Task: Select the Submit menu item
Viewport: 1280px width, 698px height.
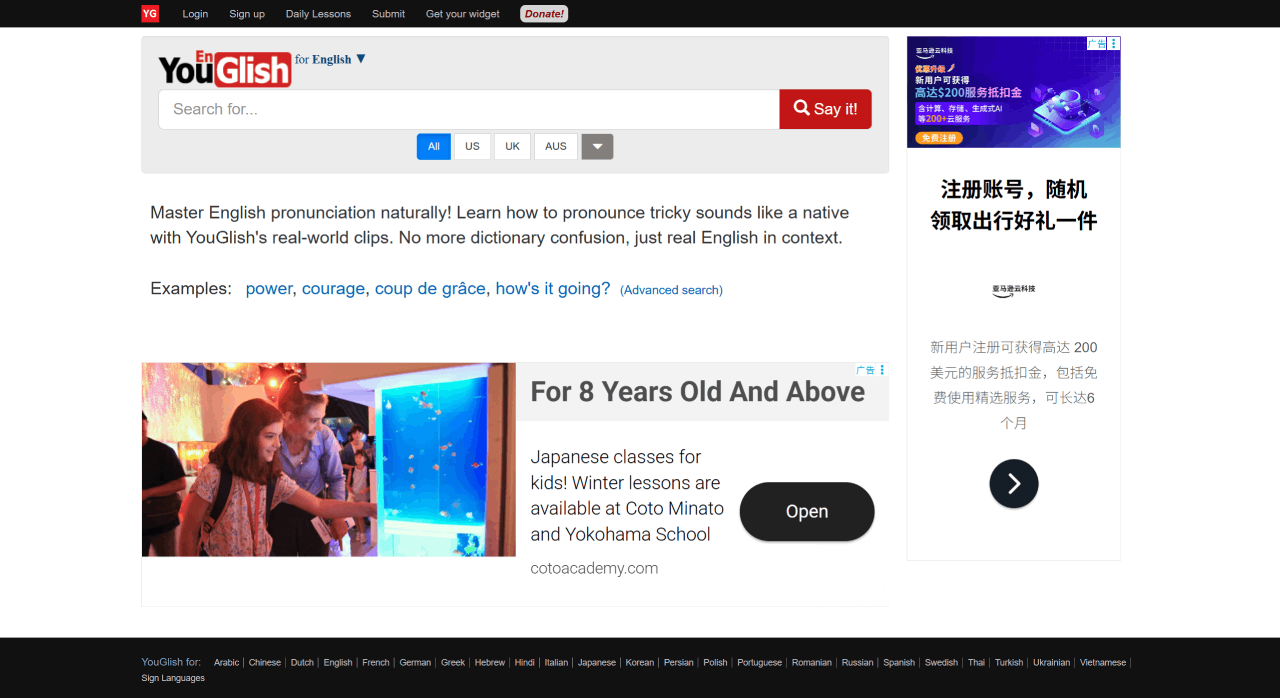Action: click(x=388, y=13)
